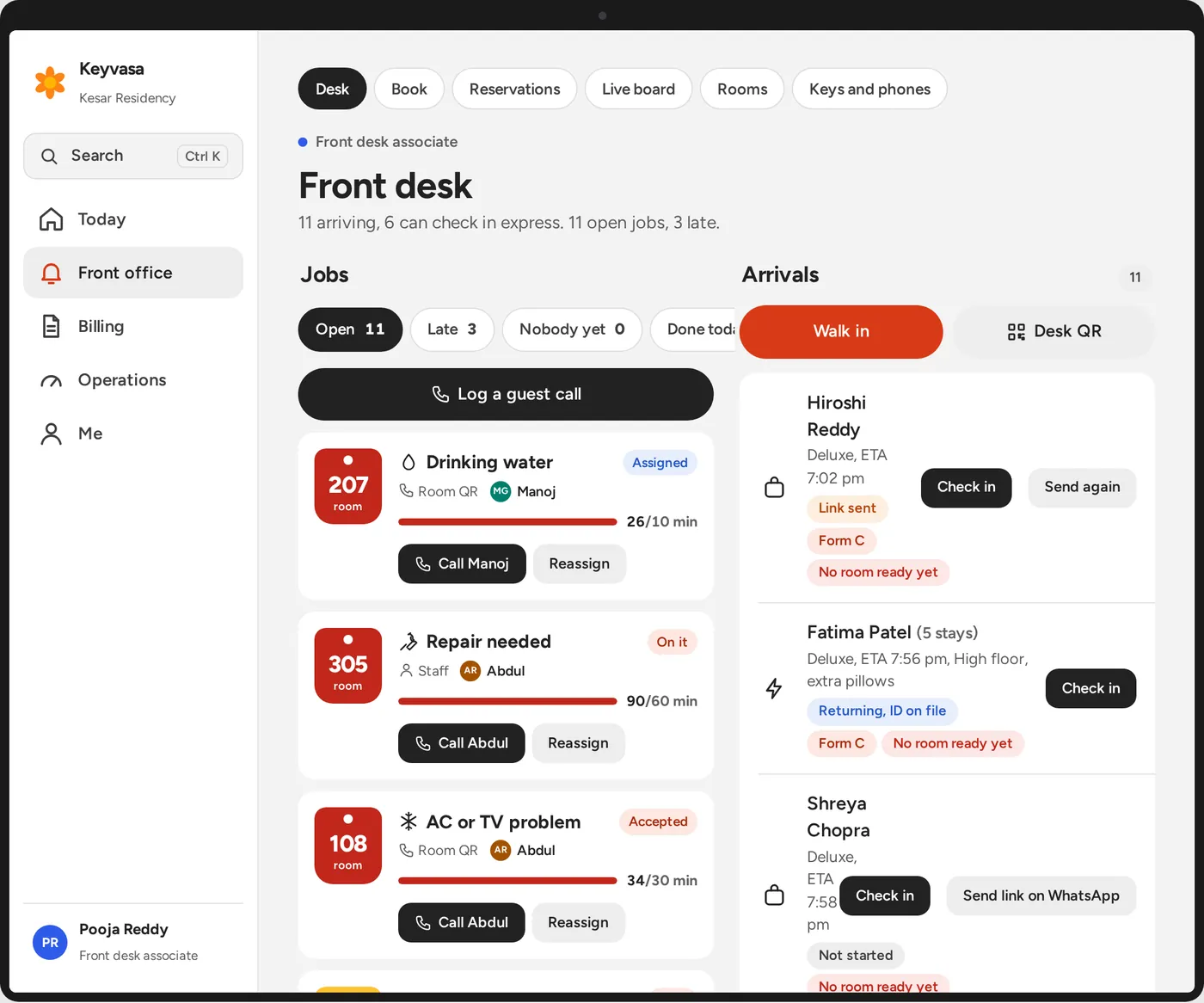Select the Walk in option
Image resolution: width=1204 pixels, height=1003 pixels.
tap(841, 332)
